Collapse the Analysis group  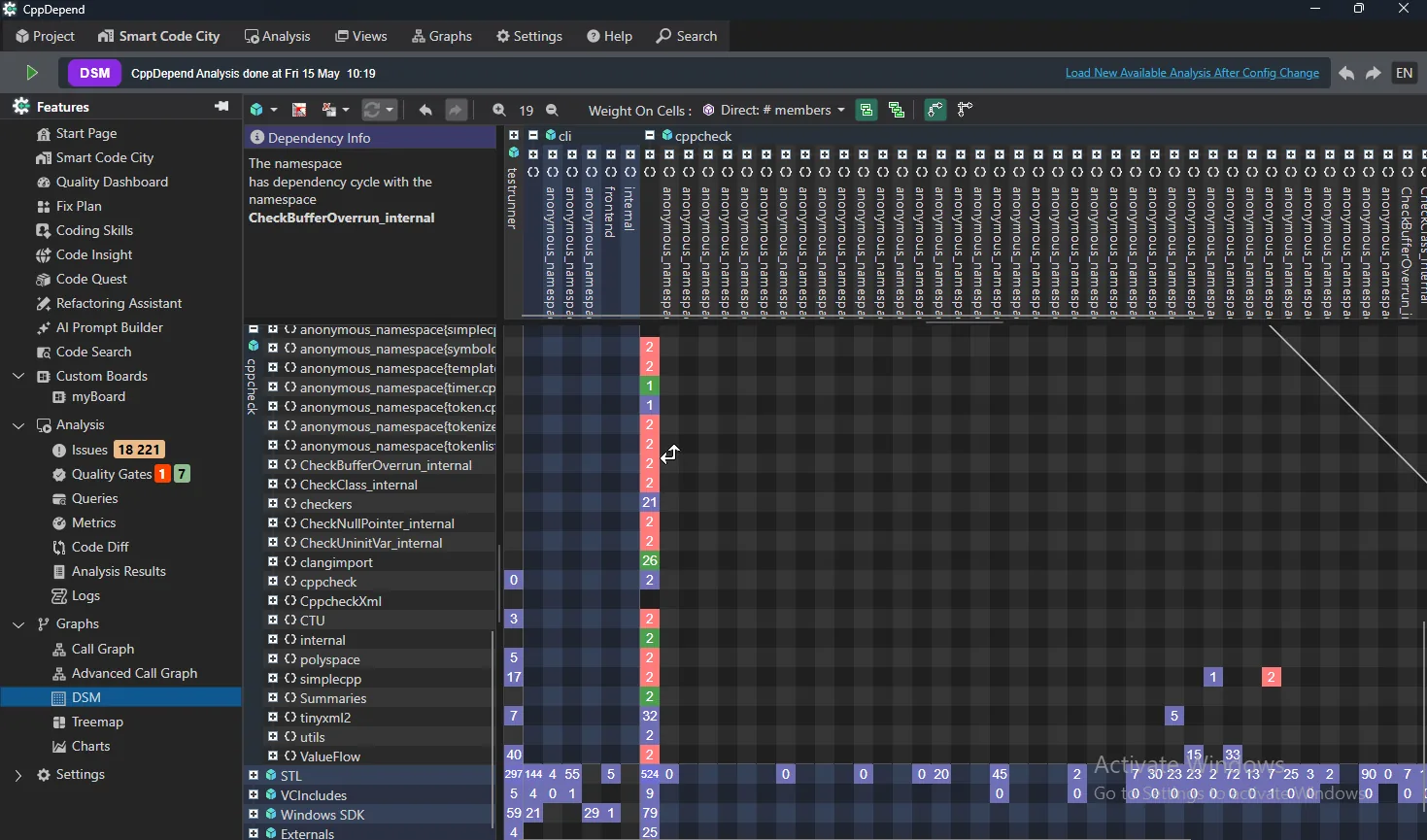[18, 424]
